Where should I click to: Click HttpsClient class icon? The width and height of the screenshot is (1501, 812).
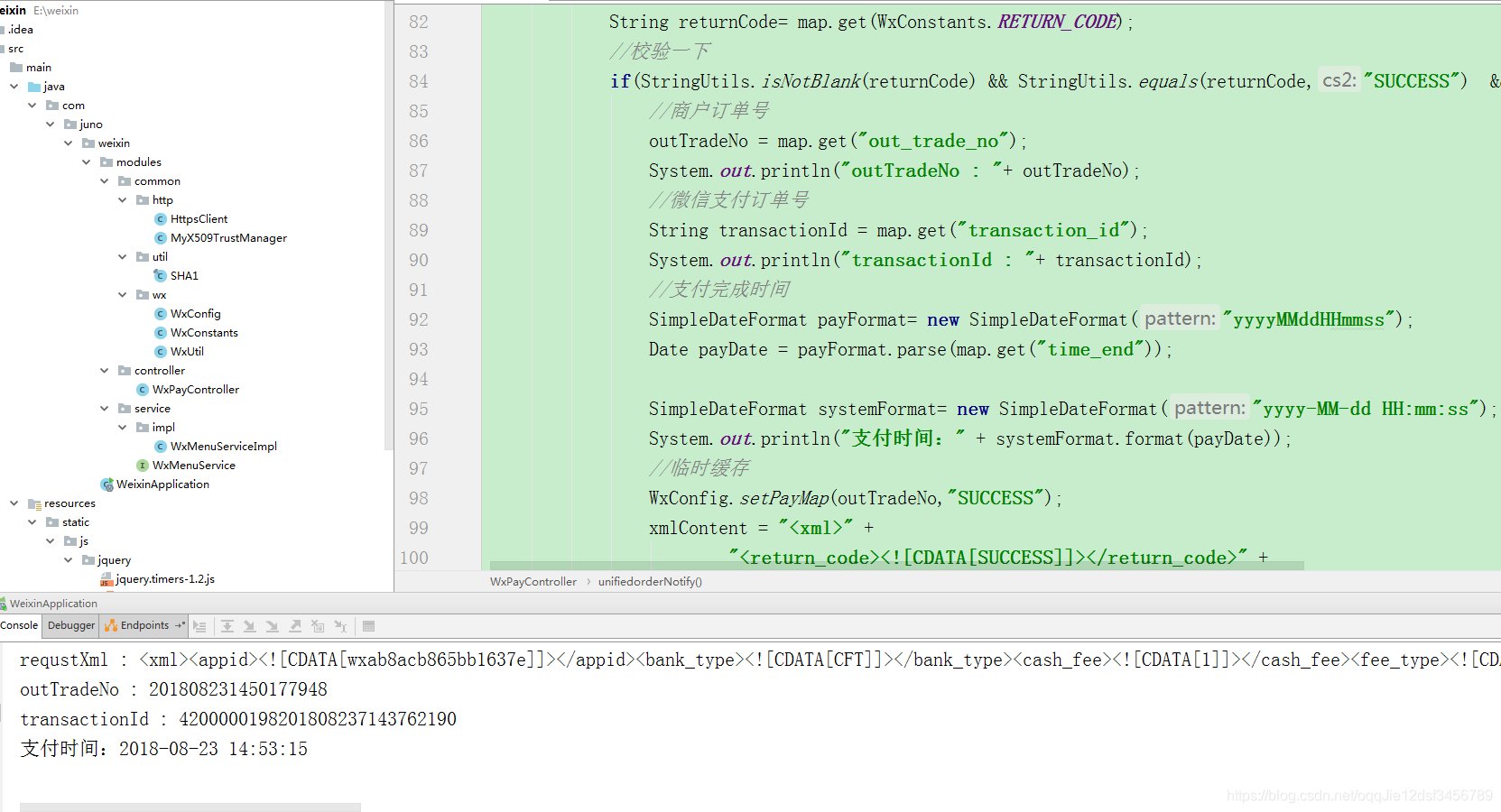pyautogui.click(x=161, y=219)
